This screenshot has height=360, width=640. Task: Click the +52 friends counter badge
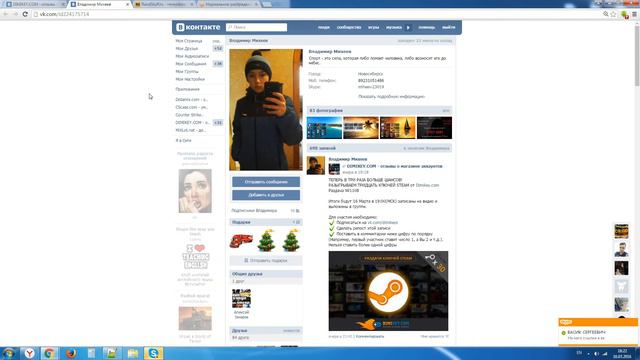tap(218, 49)
